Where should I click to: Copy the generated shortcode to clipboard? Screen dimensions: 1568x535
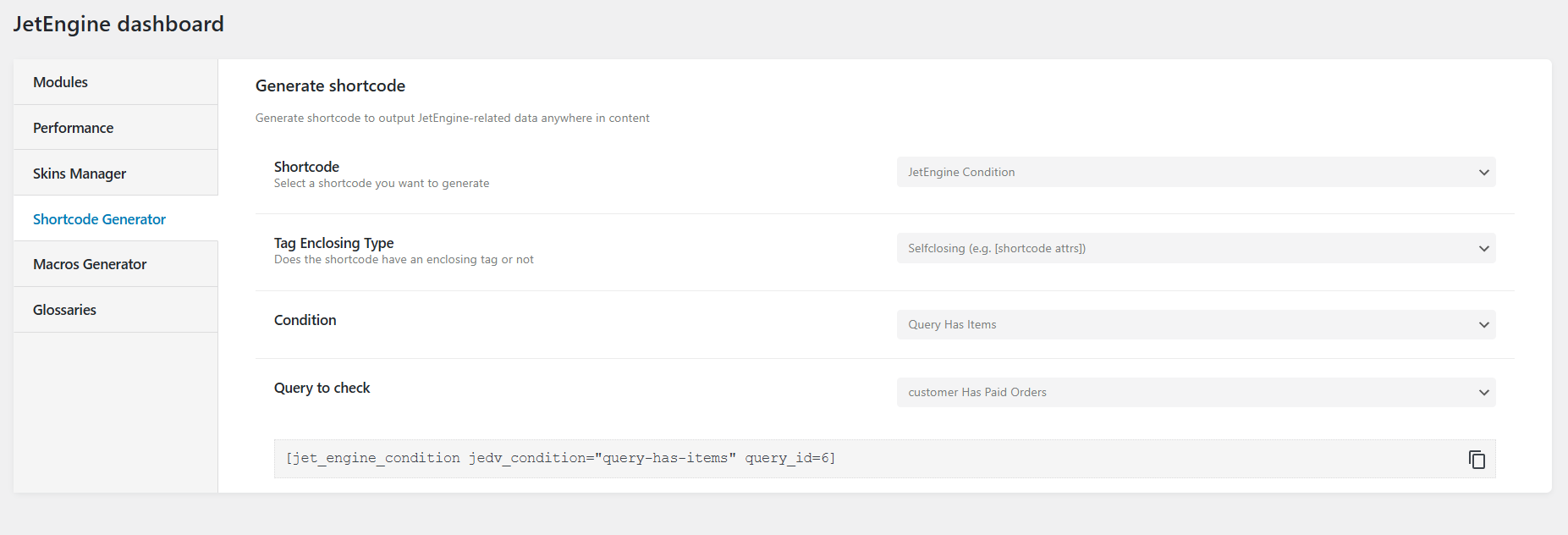(x=1477, y=459)
